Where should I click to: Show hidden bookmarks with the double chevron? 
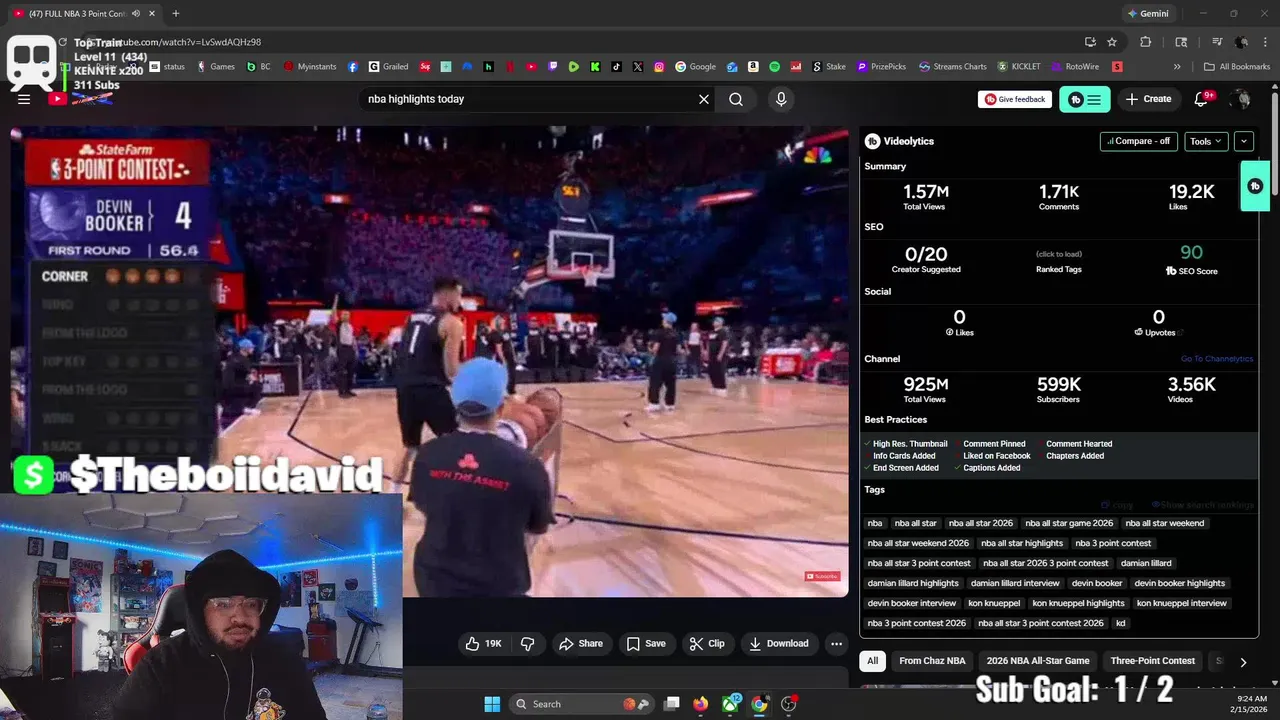coord(1177,67)
